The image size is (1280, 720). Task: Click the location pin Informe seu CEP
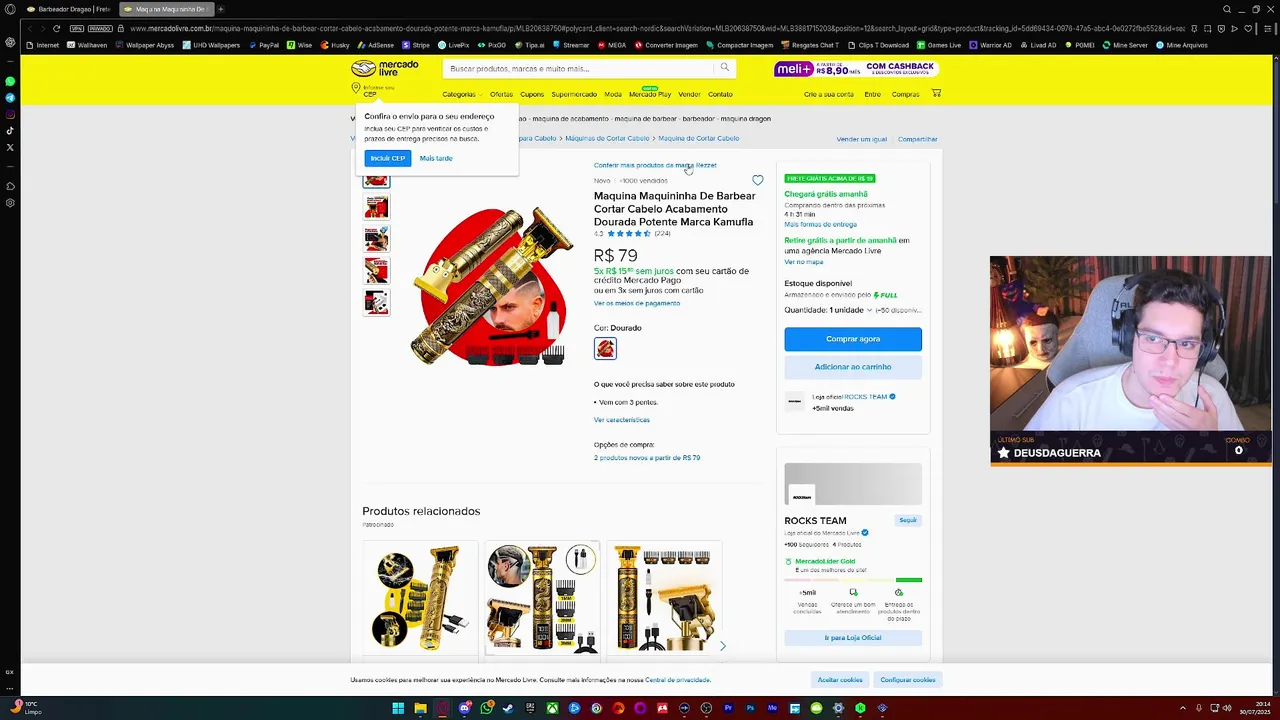coord(372,91)
